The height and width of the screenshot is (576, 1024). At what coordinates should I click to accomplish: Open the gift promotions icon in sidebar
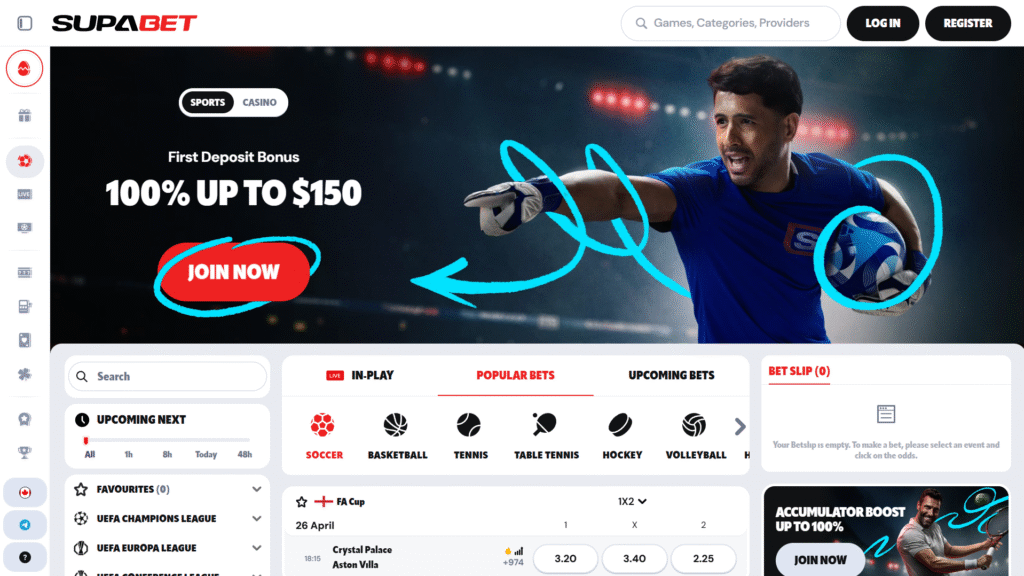click(24, 116)
